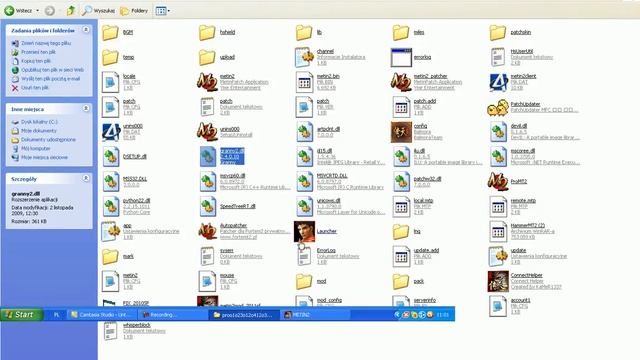Collapse the Inne miejsca panel
The height and width of the screenshot is (360, 640).
[86, 109]
